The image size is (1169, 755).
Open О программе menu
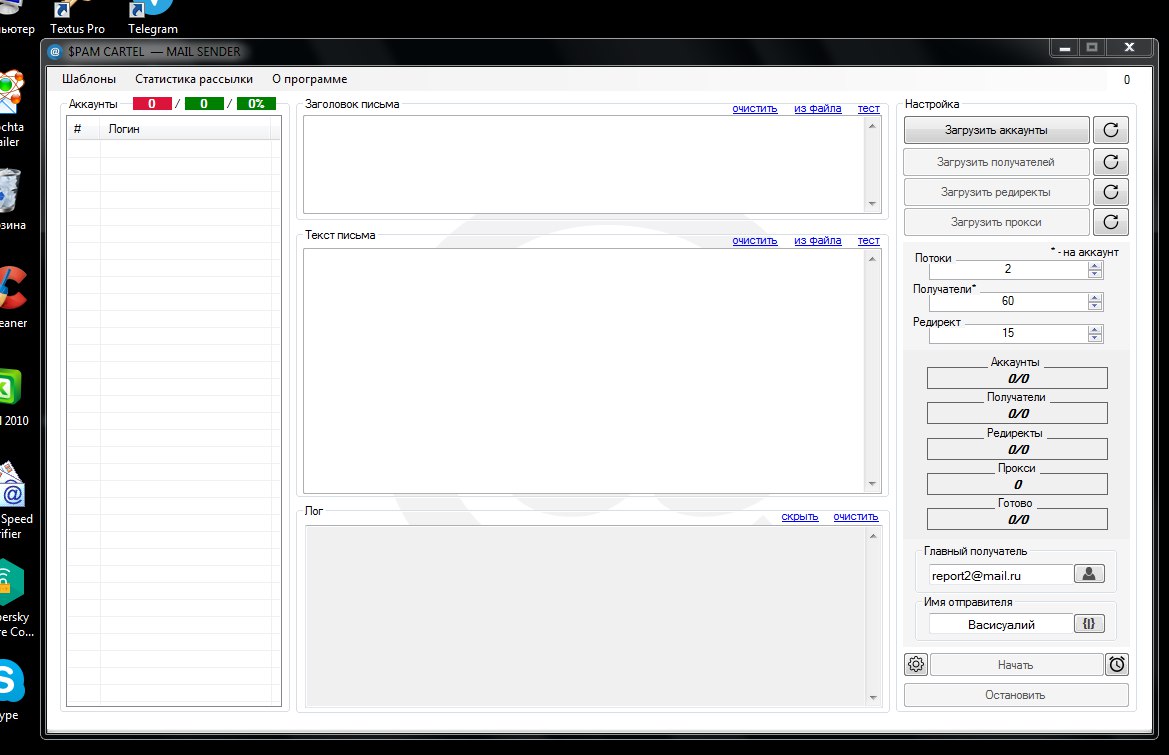[x=309, y=79]
